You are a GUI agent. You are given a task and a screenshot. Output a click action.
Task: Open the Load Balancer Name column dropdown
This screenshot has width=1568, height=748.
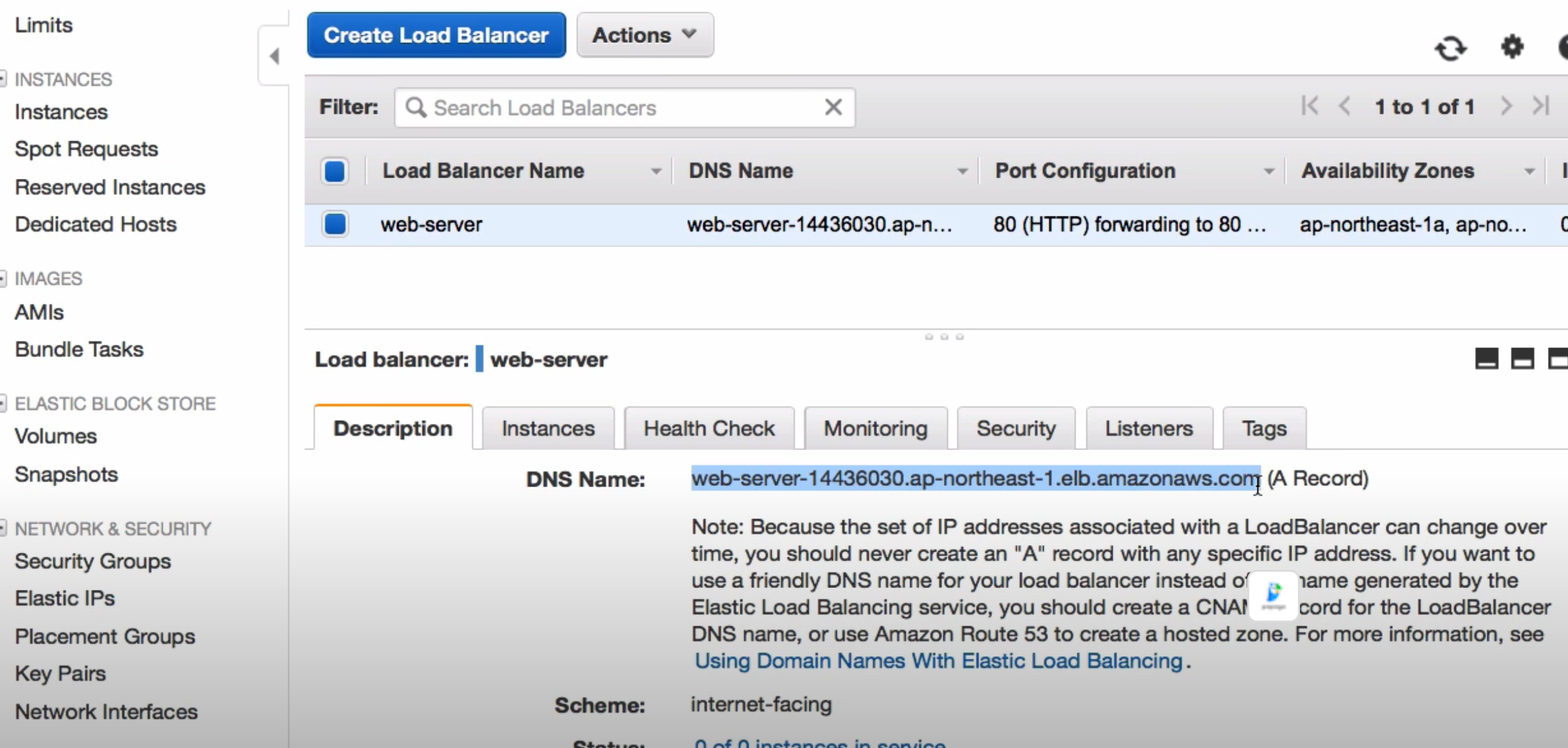pyautogui.click(x=656, y=172)
